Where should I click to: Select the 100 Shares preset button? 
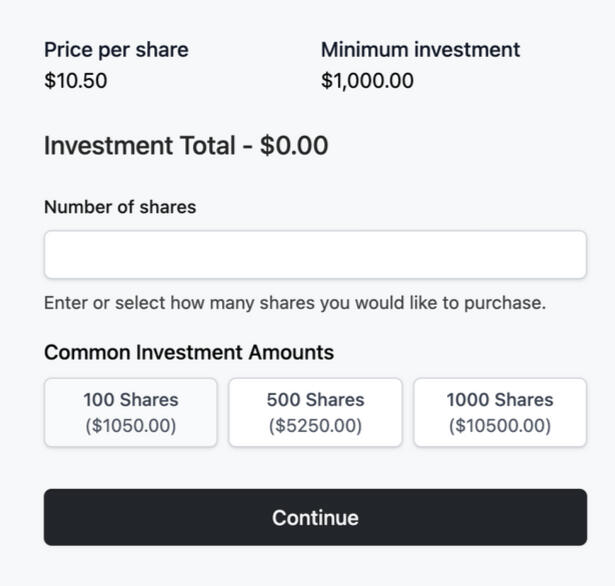pos(131,413)
